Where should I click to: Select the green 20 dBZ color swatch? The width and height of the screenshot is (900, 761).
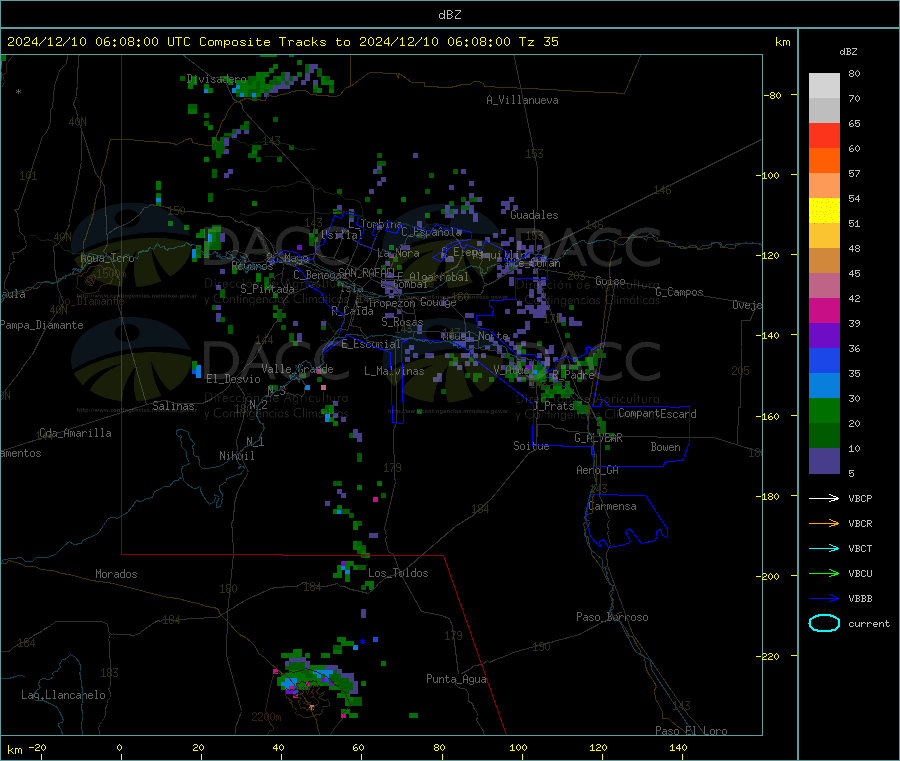pos(824,410)
